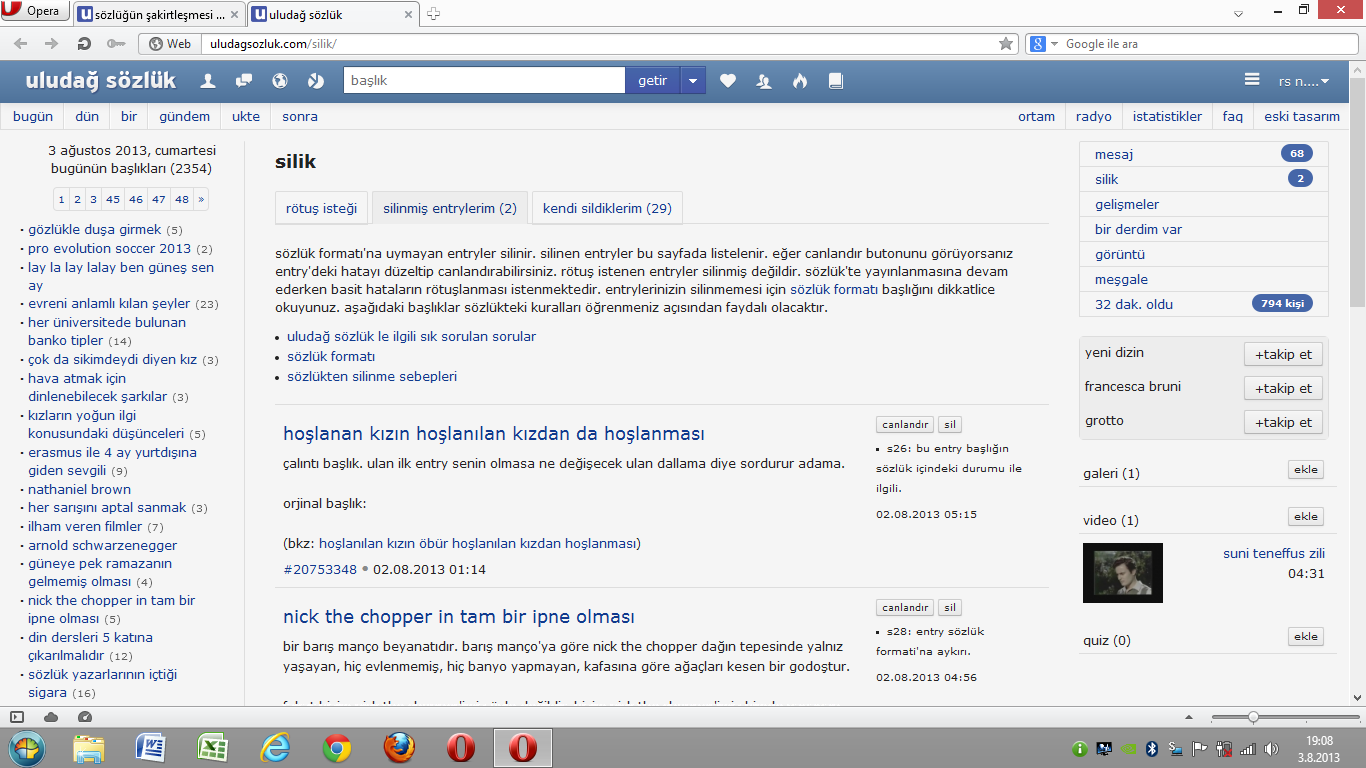The image size is (1366, 768).
Task: Bookmark page with star icon
Action: (x=1006, y=43)
